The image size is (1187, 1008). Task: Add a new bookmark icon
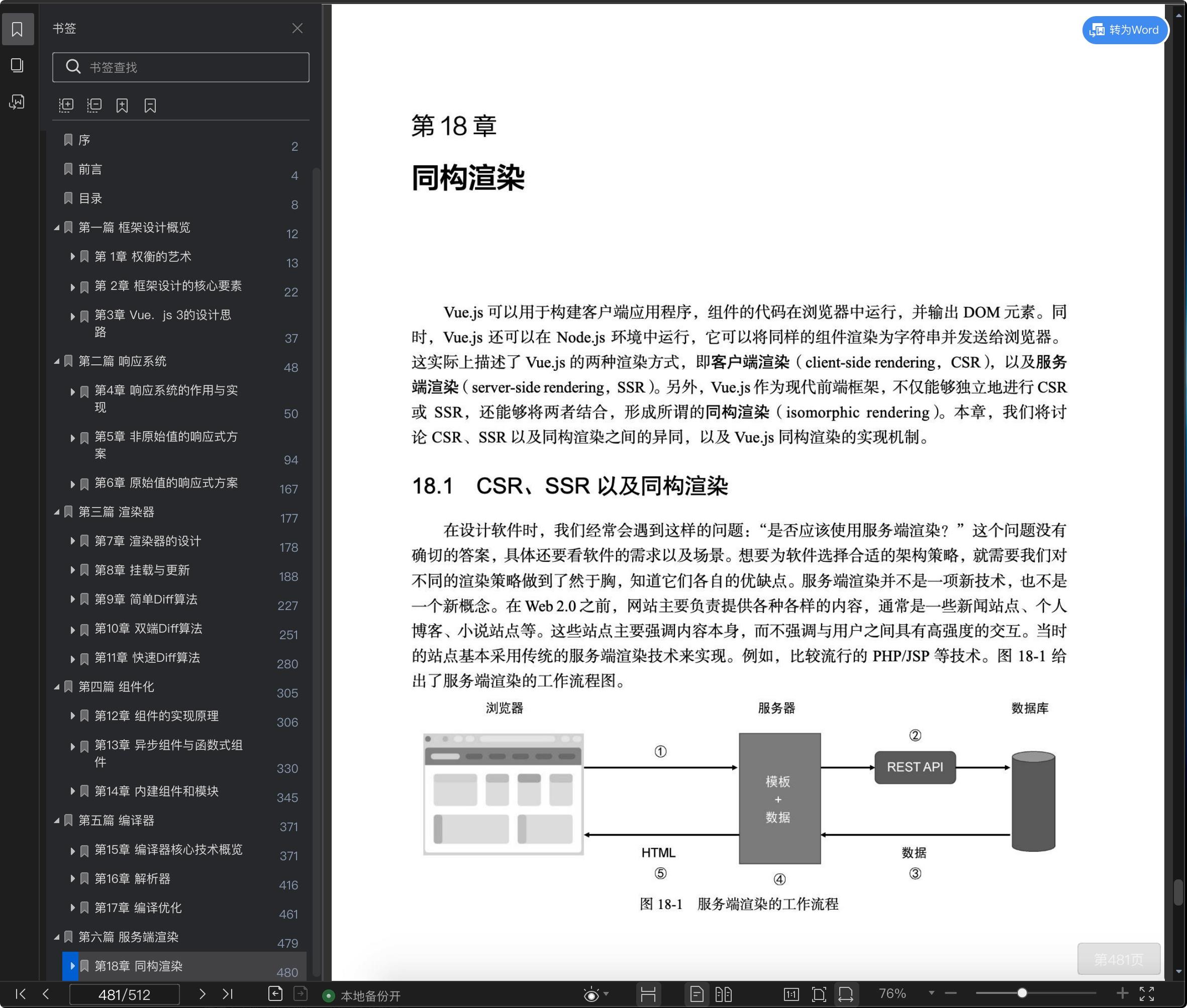pos(122,105)
